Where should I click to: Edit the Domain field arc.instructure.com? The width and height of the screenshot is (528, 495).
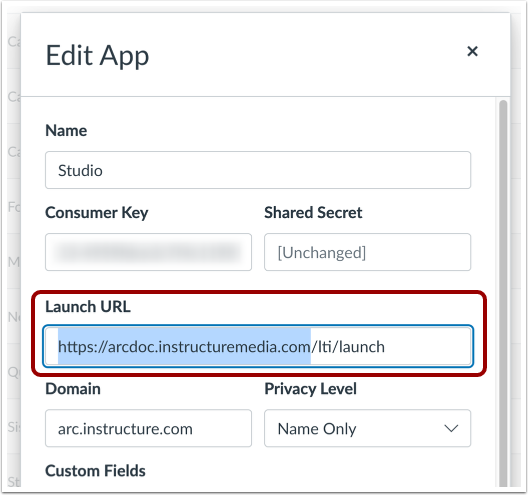148,428
